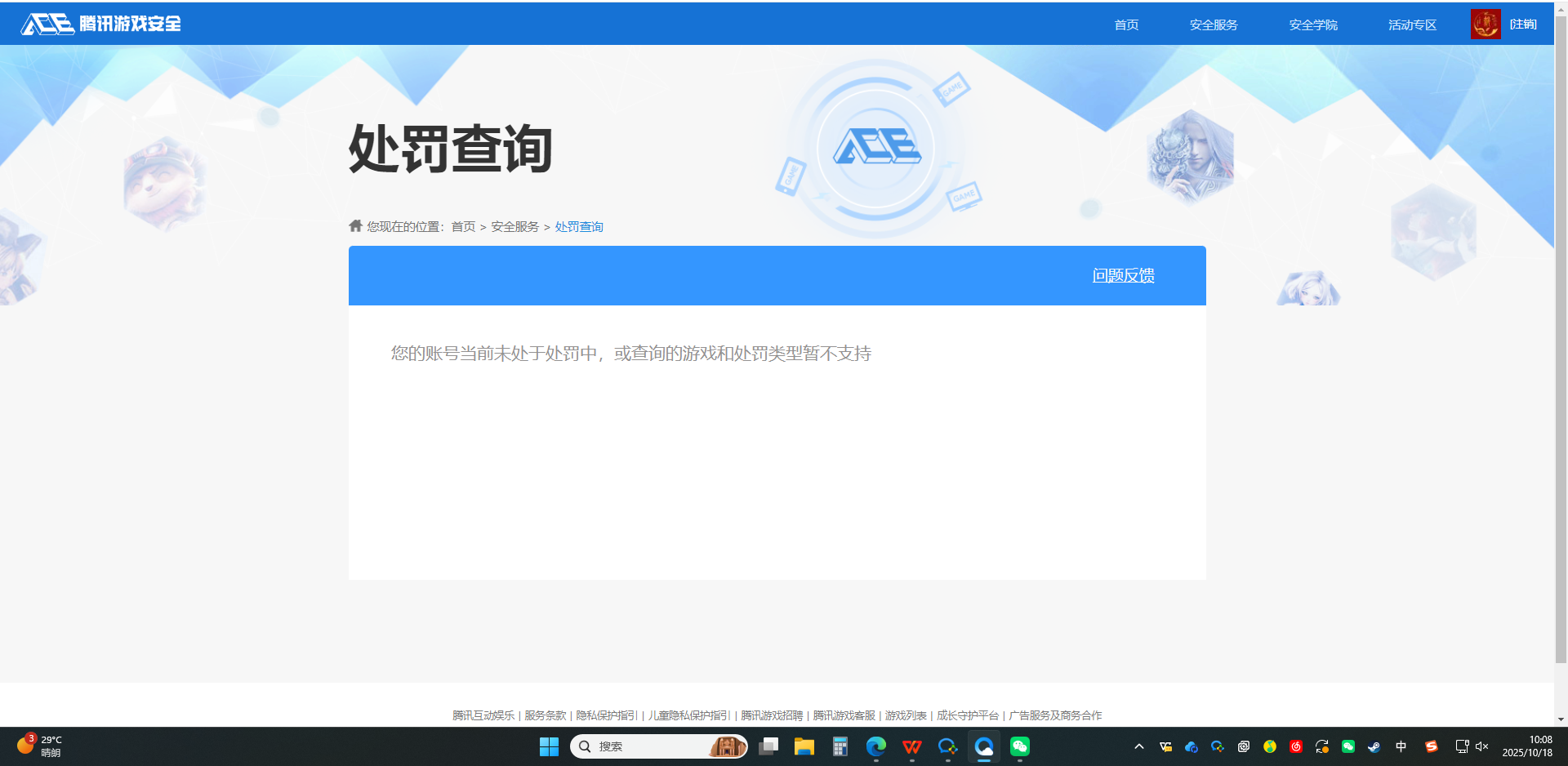Open Steam from the system tray
The image size is (1568, 766).
[x=1374, y=746]
